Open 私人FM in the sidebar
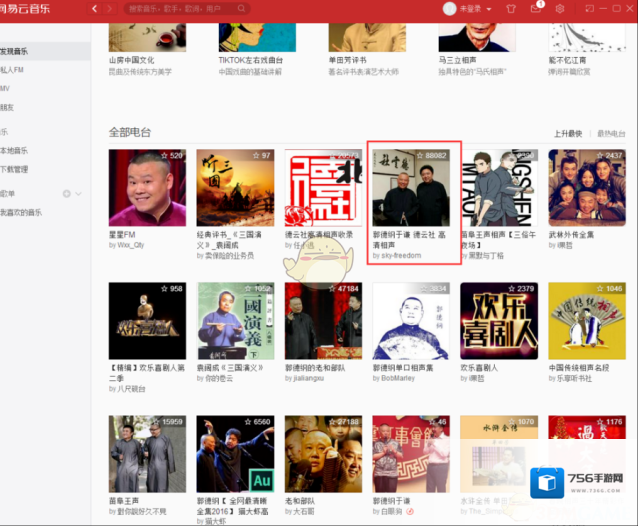638x526 pixels. pos(16,71)
